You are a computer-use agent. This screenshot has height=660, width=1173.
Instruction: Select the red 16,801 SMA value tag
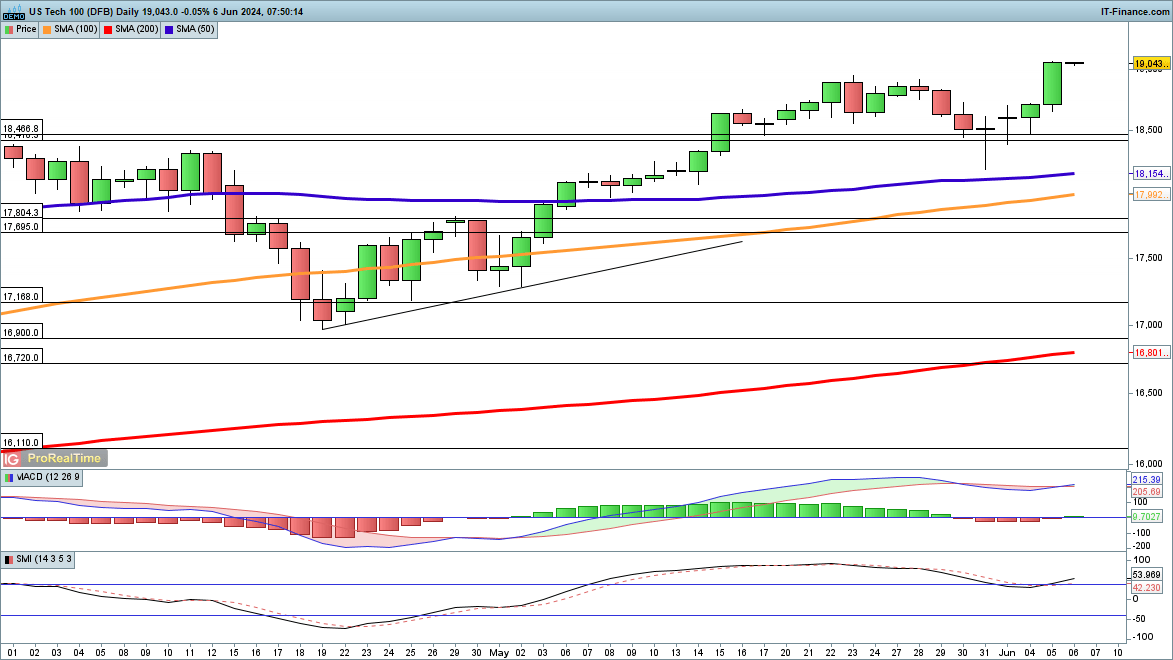click(1151, 352)
